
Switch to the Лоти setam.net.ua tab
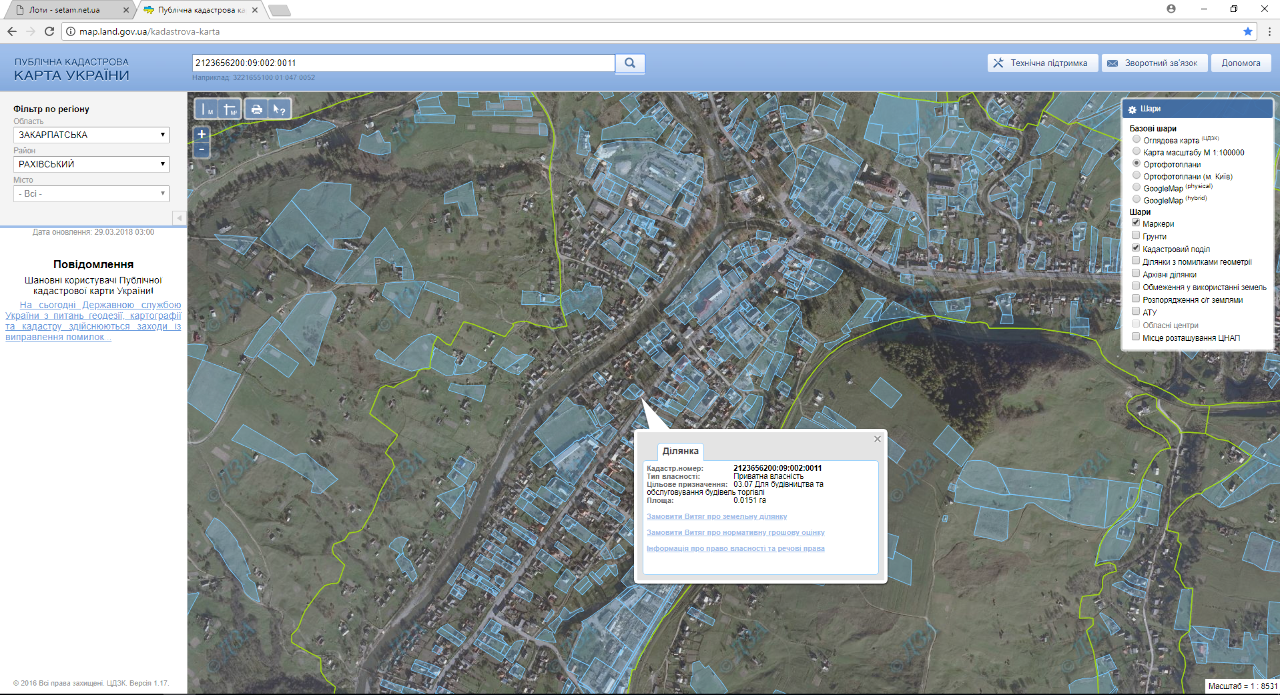65,9
